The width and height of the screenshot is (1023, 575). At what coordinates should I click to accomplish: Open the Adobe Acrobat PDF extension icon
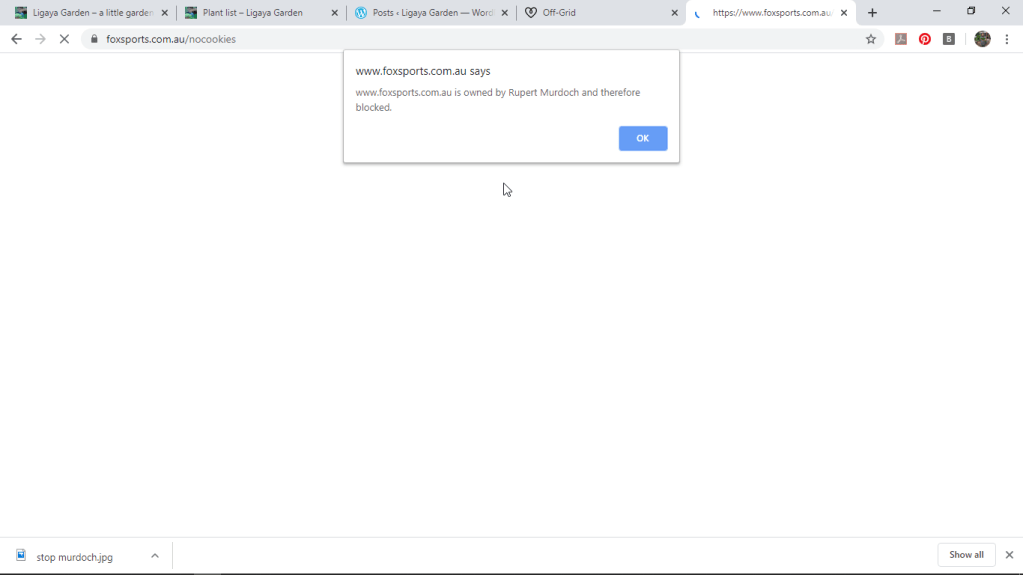tap(901, 39)
